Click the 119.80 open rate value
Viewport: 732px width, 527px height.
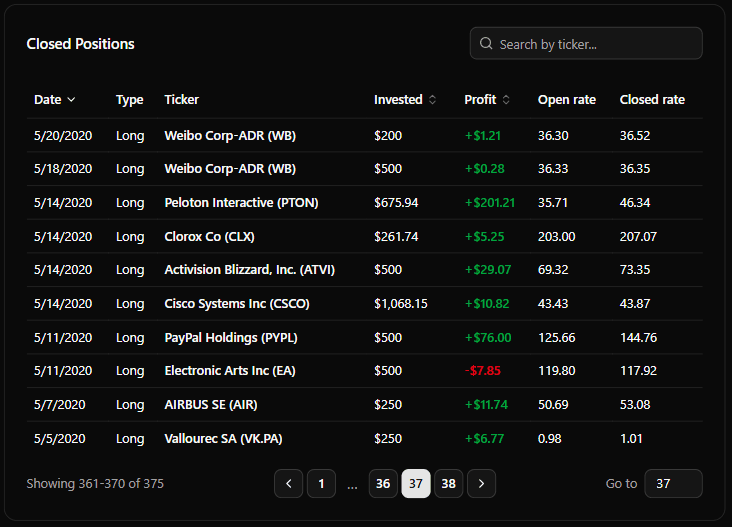[556, 371]
